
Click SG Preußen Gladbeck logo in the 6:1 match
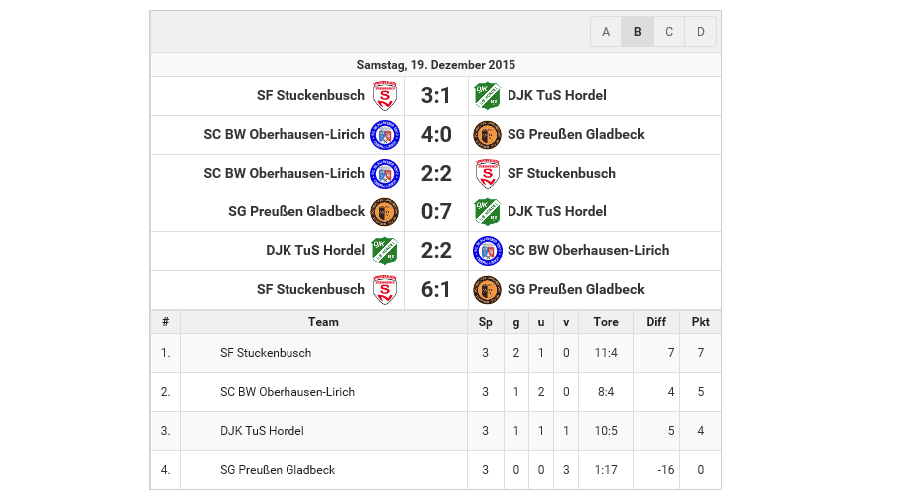487,290
